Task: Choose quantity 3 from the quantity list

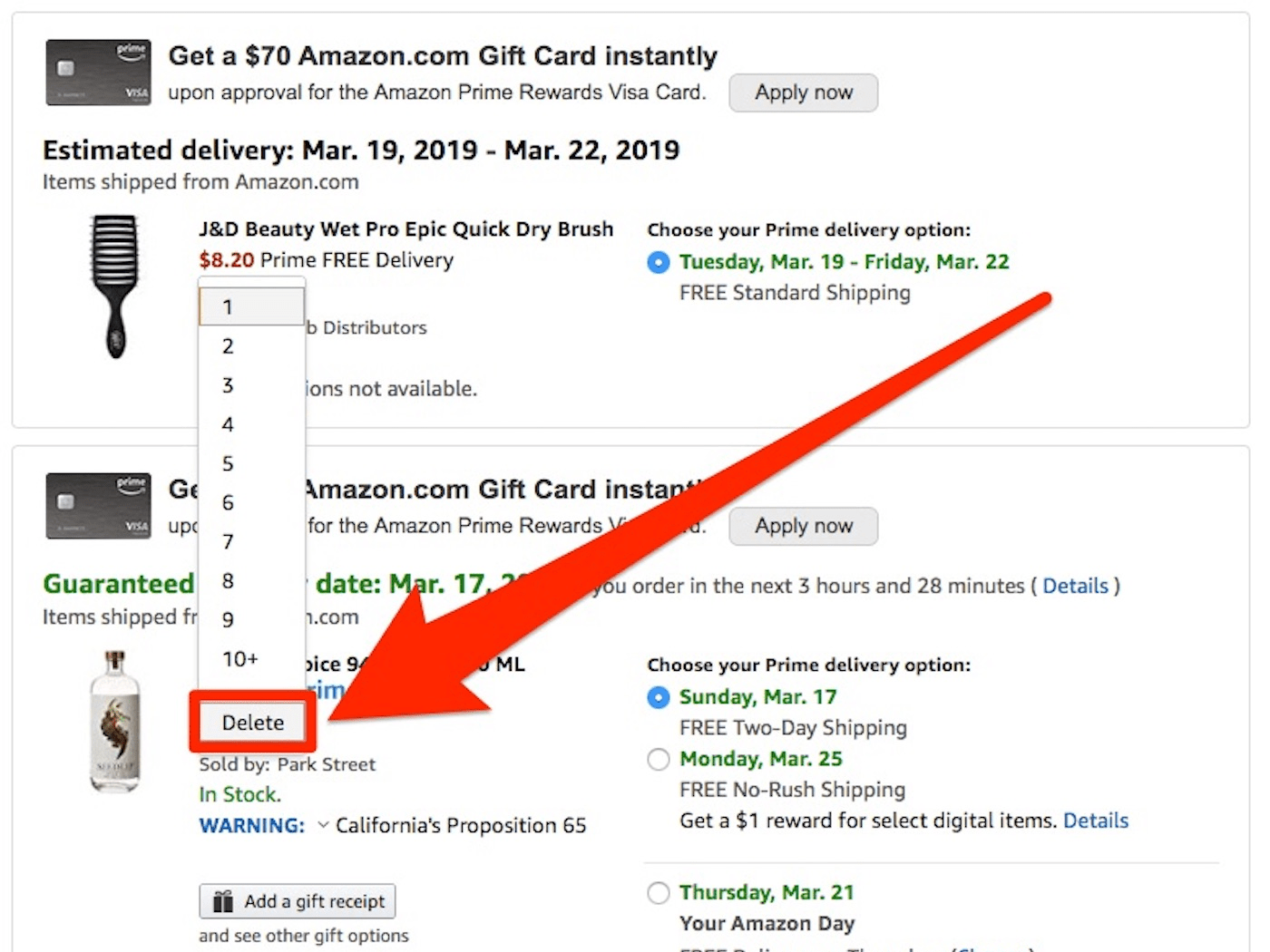Action: point(228,384)
